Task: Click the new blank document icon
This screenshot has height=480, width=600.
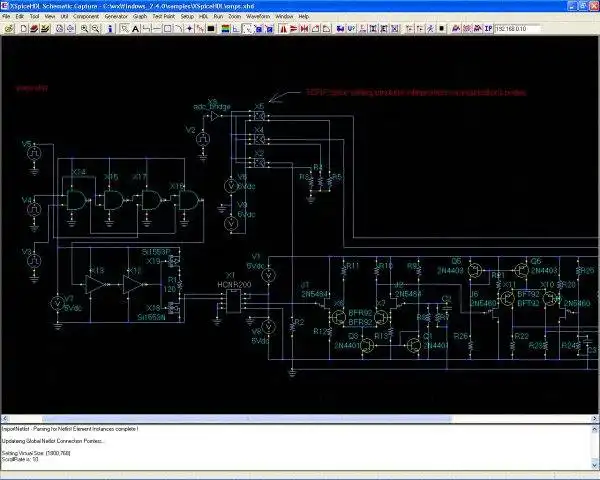Action: tap(24, 29)
